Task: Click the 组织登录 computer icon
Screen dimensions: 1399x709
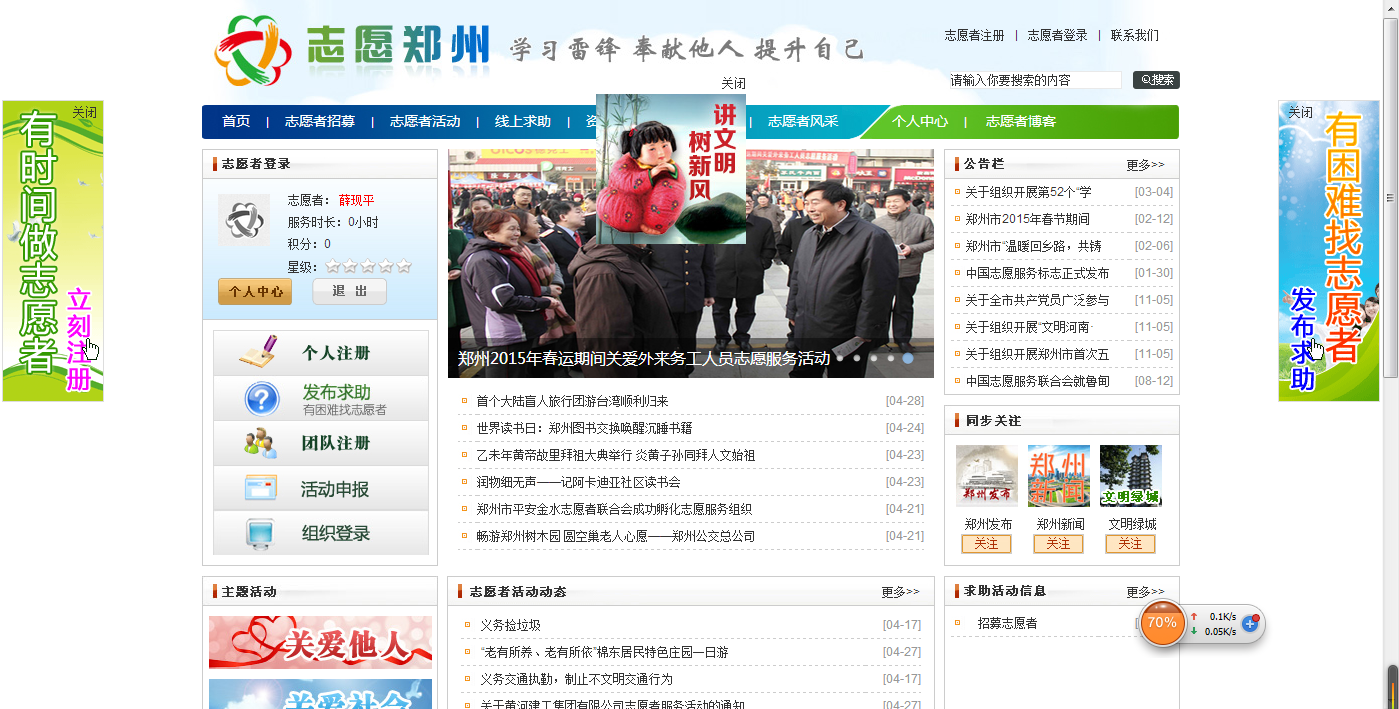Action: pyautogui.click(x=260, y=533)
